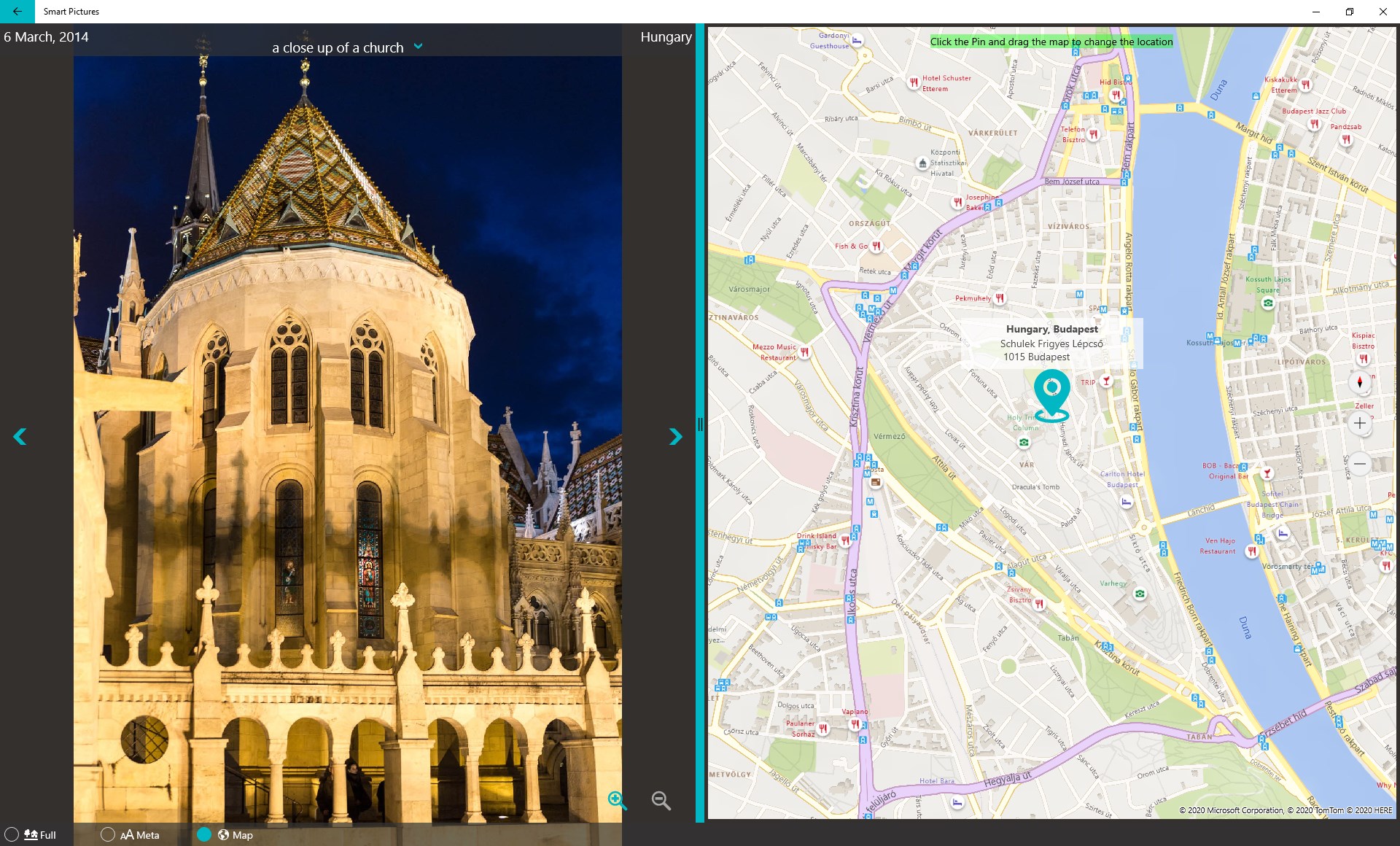Screen dimensions: 1400x846
Task: Click the 6 March, 2014 date label
Action: tap(46, 37)
